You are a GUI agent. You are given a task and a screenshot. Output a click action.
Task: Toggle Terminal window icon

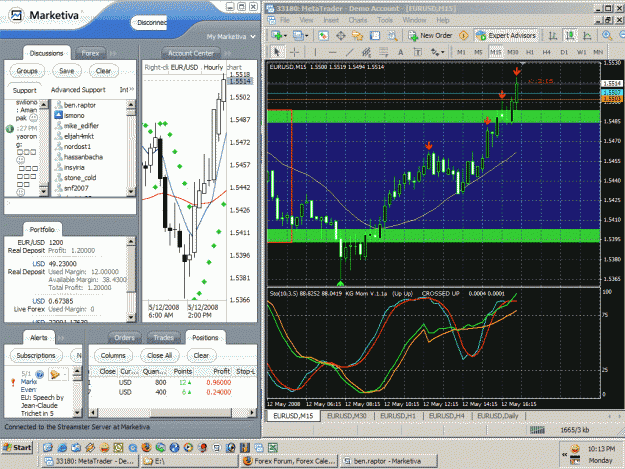(x=375, y=35)
